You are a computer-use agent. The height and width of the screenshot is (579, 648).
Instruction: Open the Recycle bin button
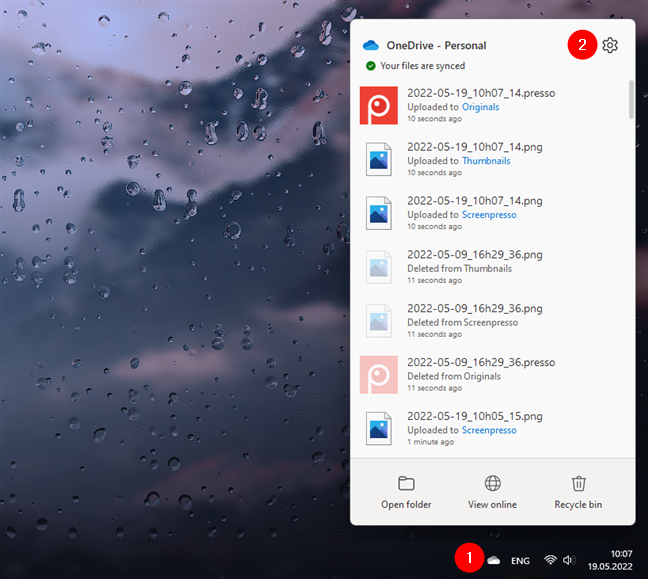coord(578,492)
